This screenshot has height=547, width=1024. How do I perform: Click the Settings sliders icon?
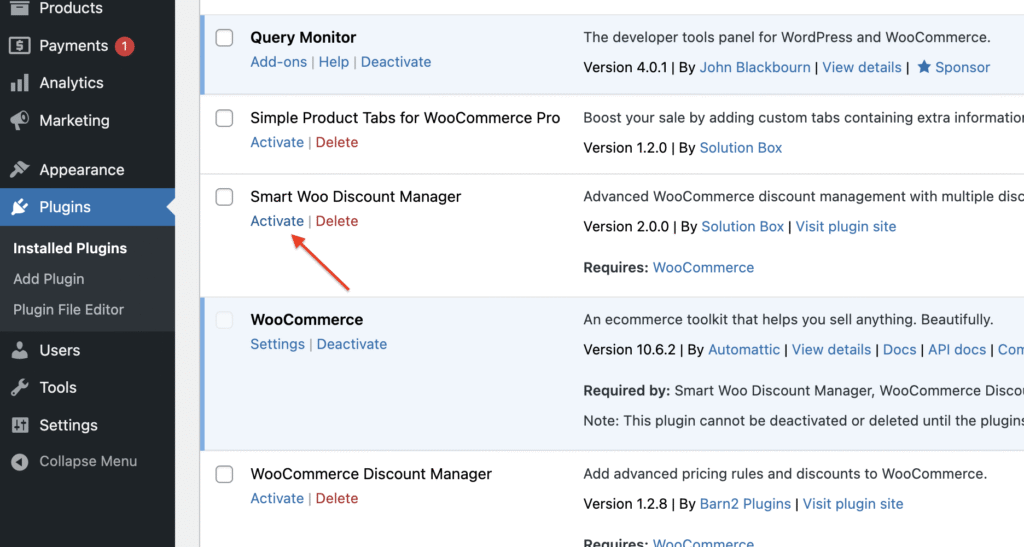coord(19,425)
